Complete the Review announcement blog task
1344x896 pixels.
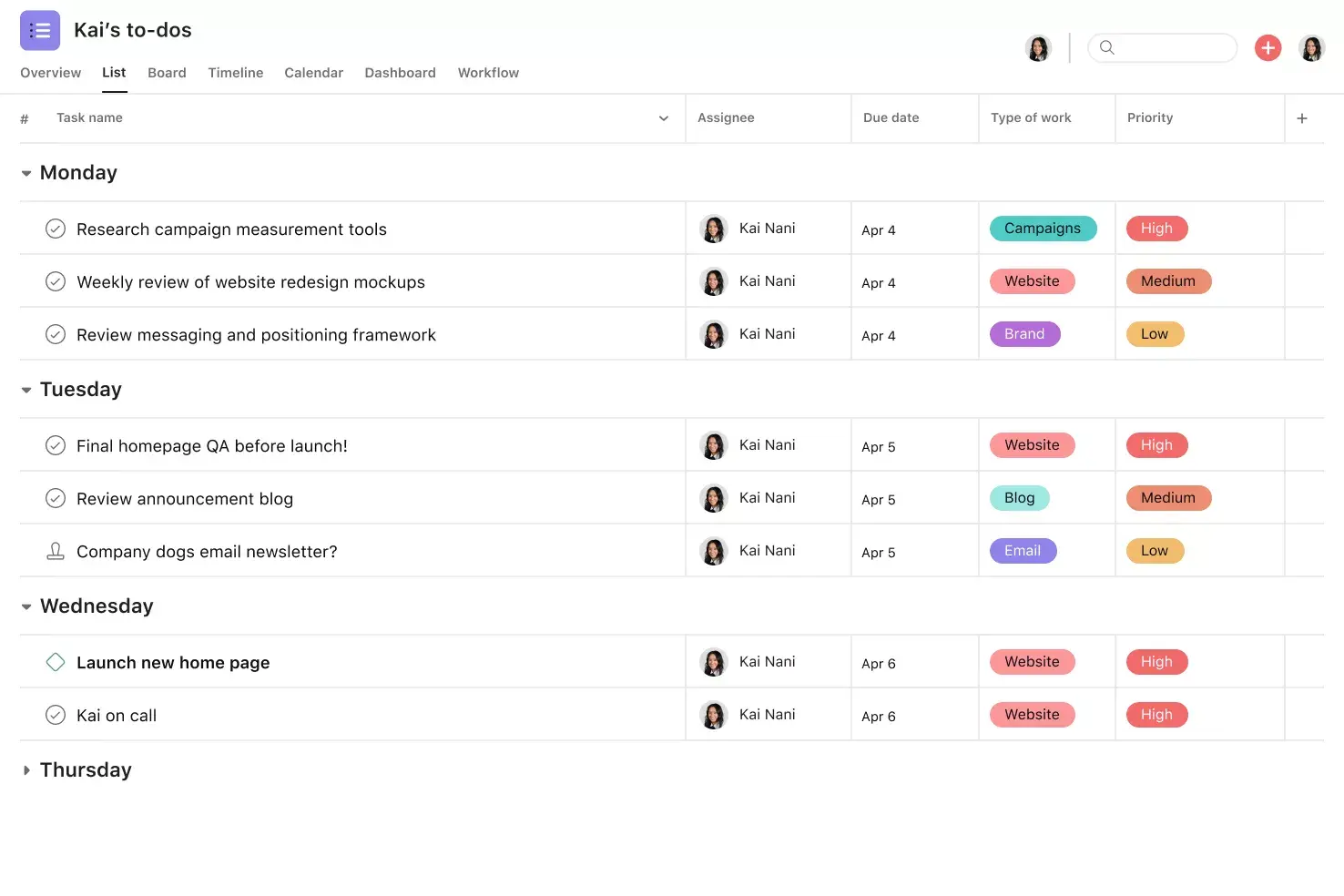(x=56, y=498)
